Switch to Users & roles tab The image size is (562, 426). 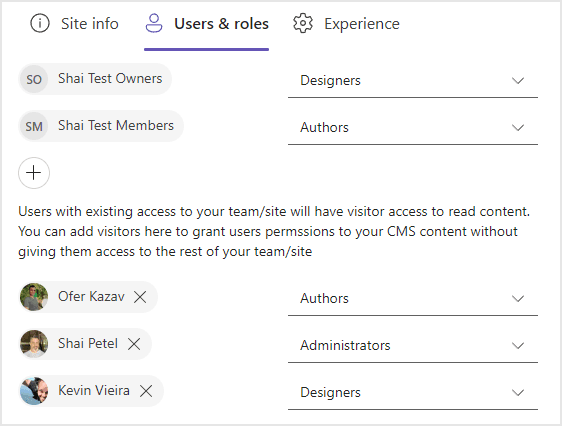[x=207, y=24]
